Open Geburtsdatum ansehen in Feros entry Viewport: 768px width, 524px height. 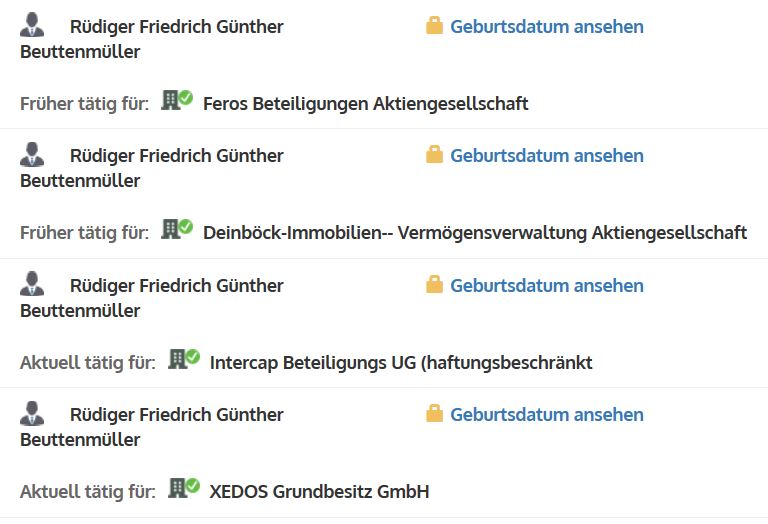coord(547,27)
